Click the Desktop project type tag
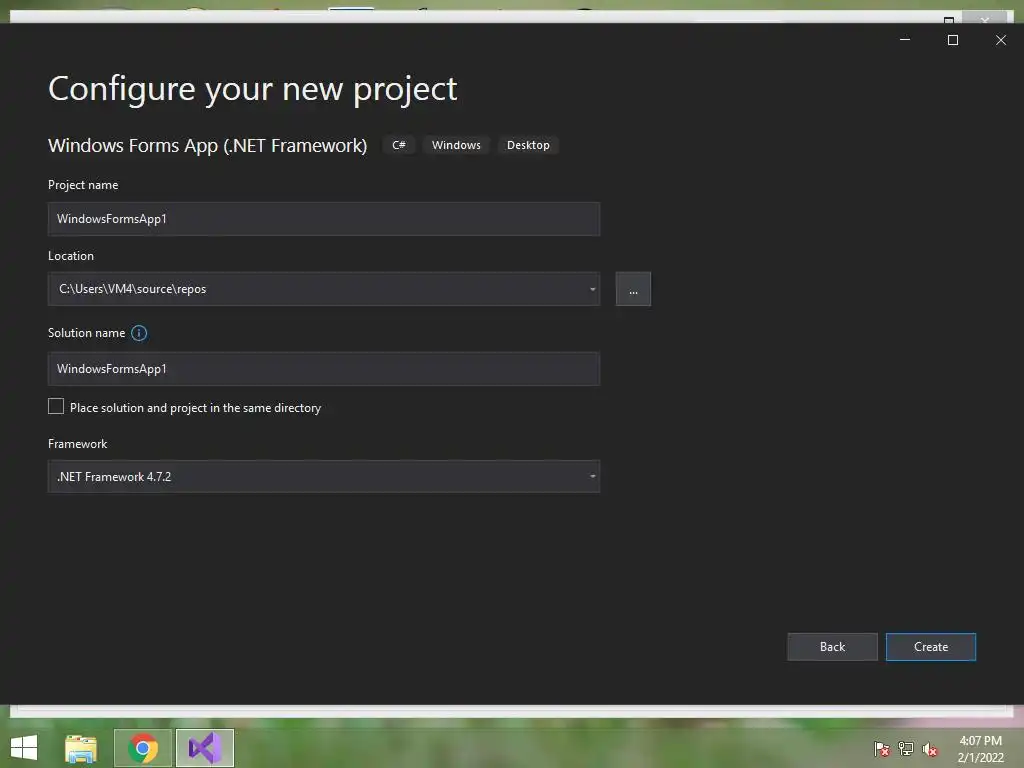Screen dimensions: 1024x768 click(x=528, y=145)
